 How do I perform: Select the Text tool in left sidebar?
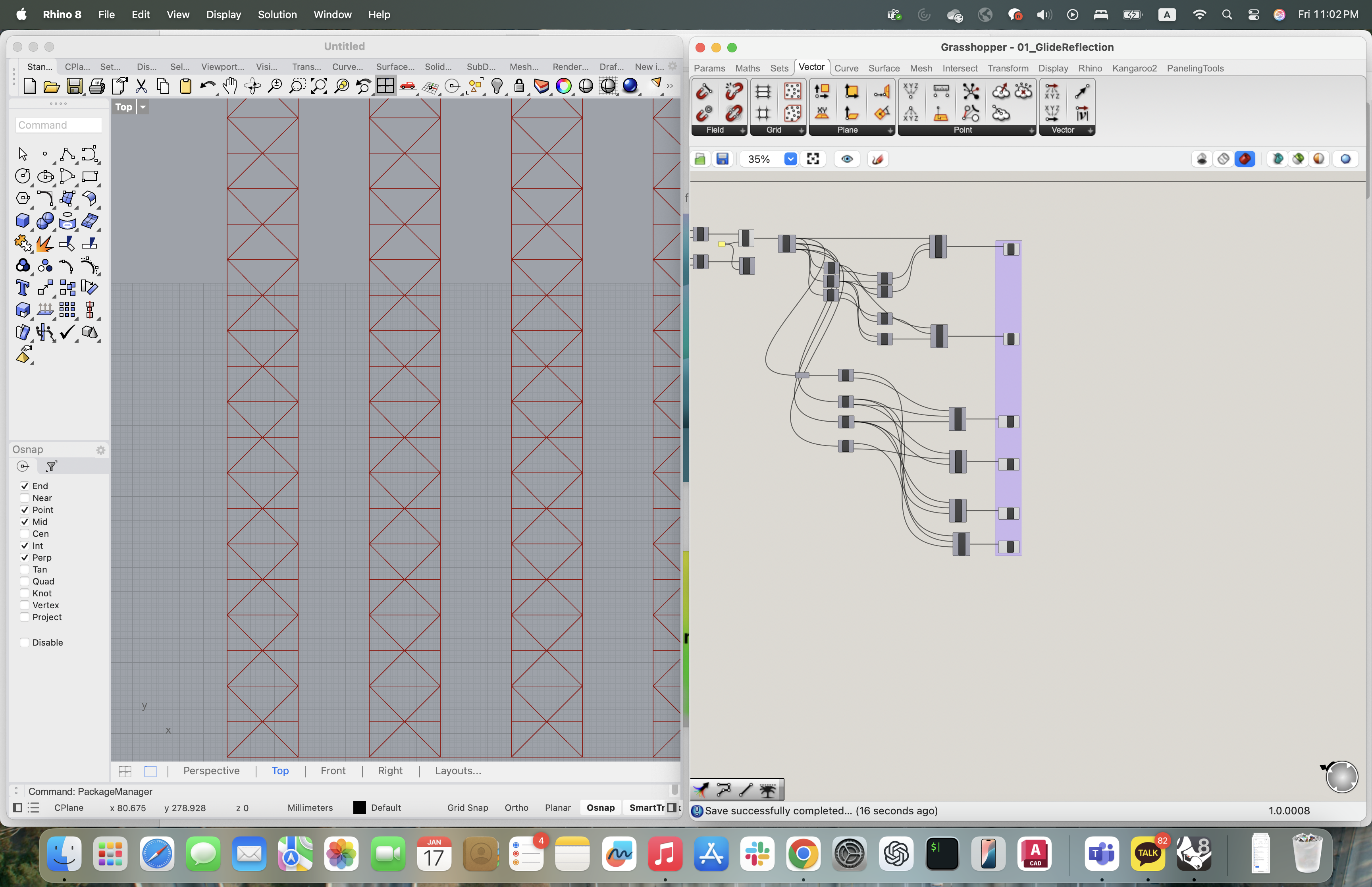click(23, 287)
